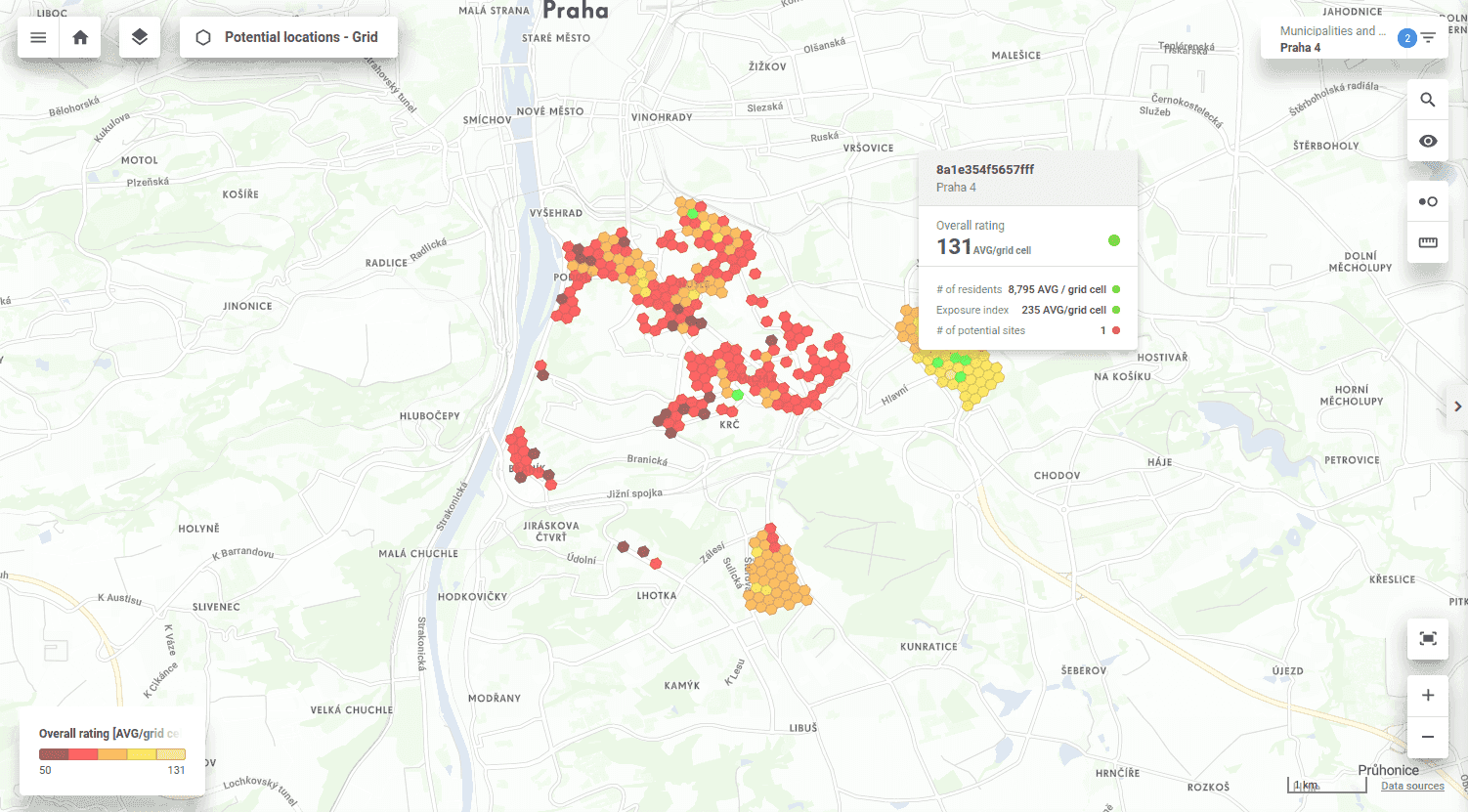The width and height of the screenshot is (1468, 812).
Task: Toggle the red dot beside # of potential sites
Action: (1115, 330)
